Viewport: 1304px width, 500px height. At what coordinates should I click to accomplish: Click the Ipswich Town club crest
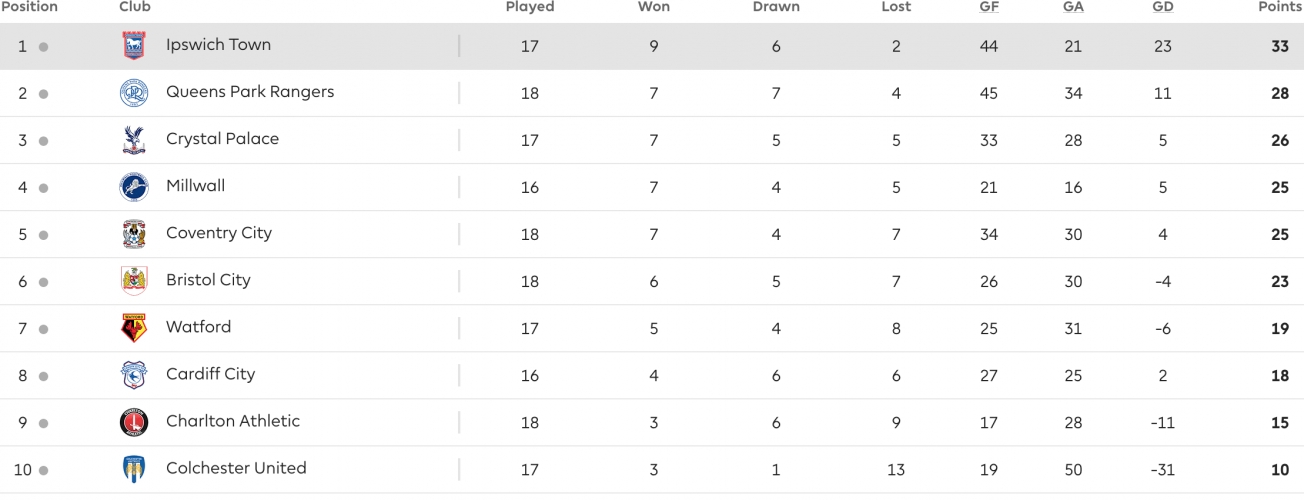133,45
